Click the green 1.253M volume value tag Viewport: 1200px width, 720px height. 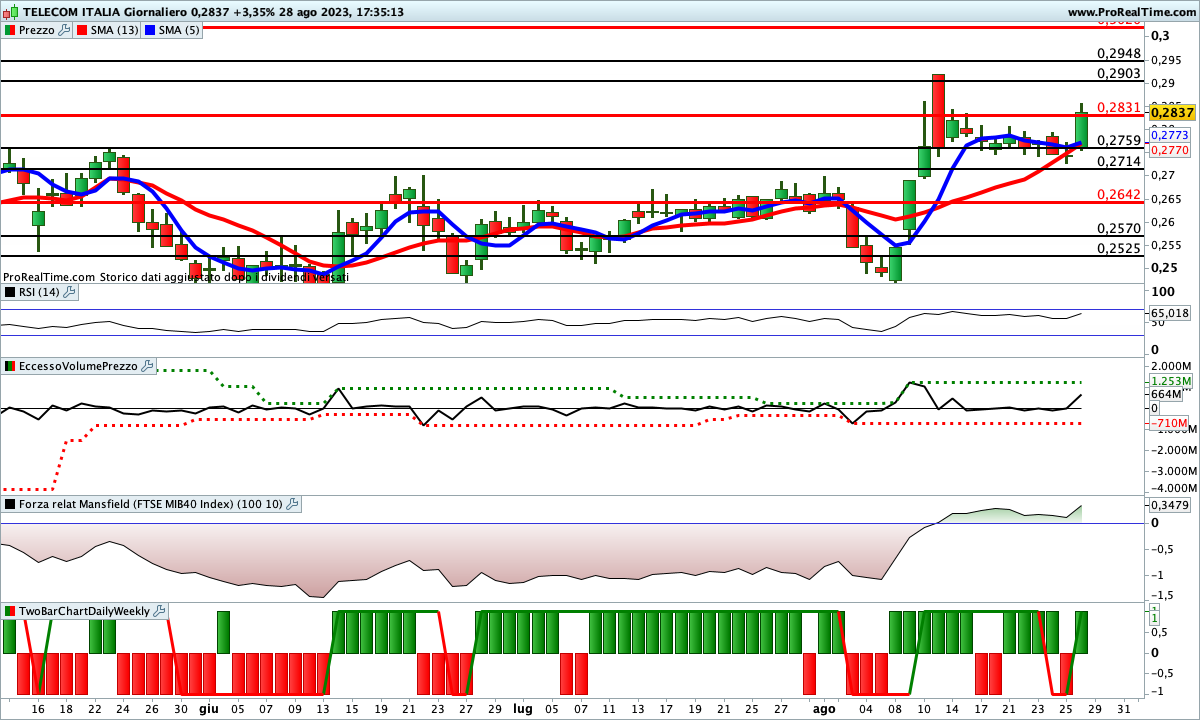coord(1171,381)
